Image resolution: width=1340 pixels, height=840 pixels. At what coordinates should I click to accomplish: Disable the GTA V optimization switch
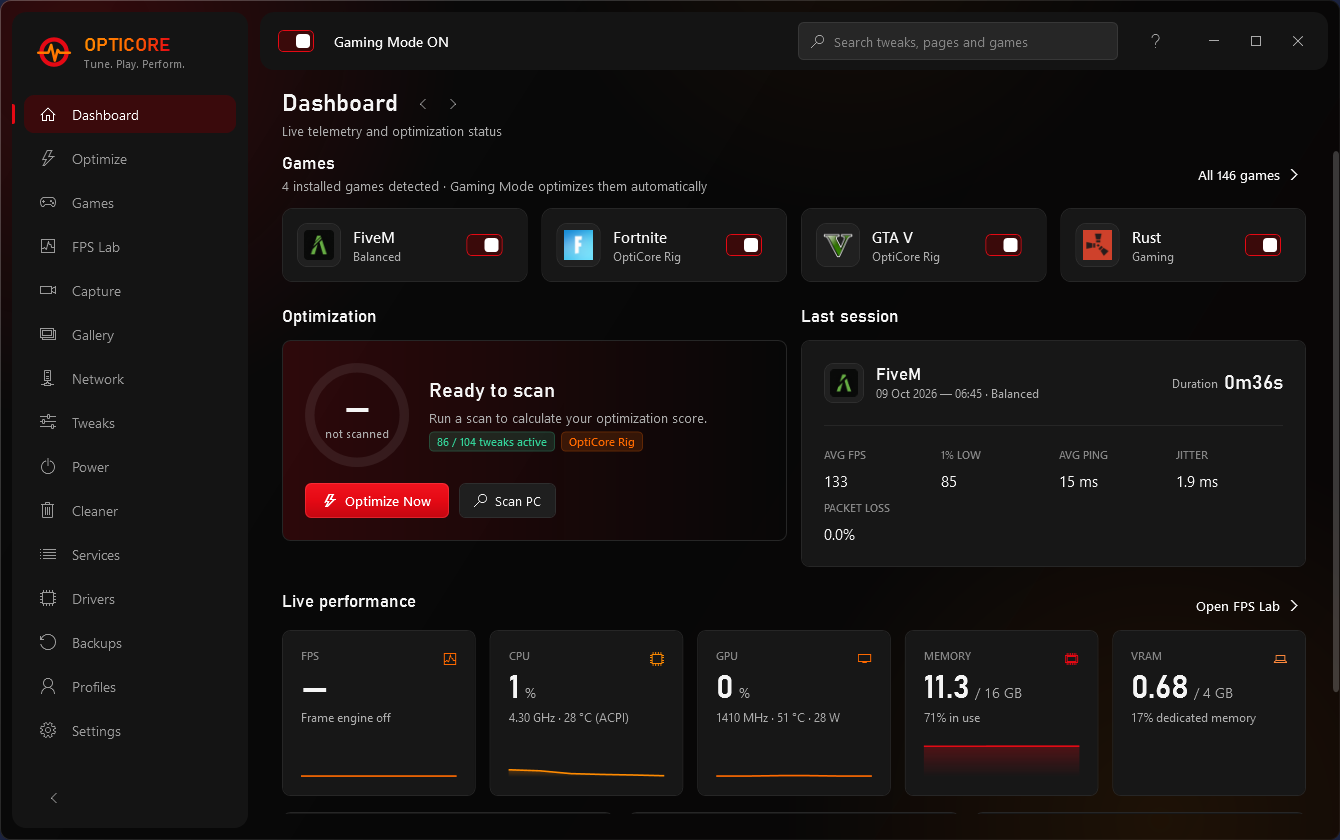(1003, 245)
